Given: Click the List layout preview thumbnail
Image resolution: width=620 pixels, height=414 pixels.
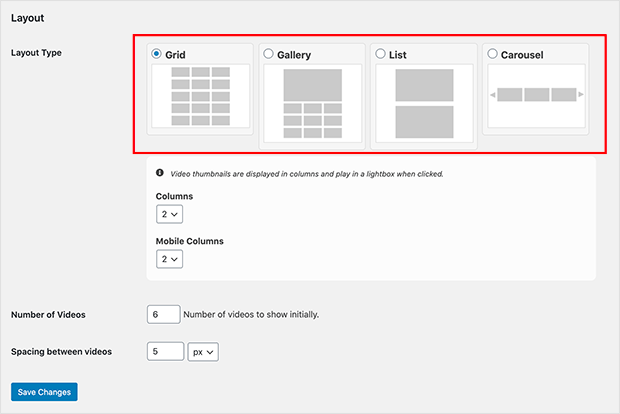Looking at the screenshot, I should 424,103.
